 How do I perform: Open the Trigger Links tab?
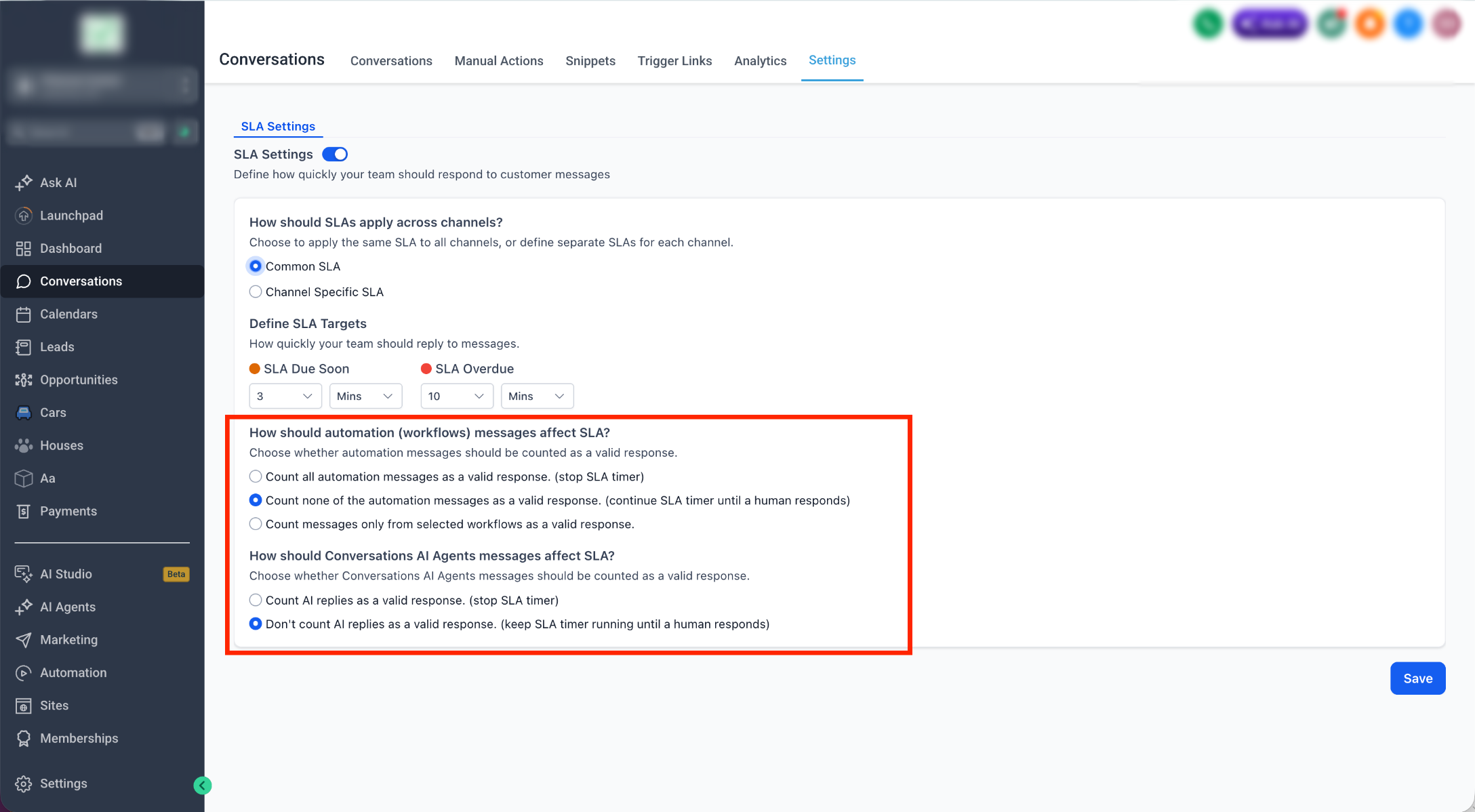point(674,61)
